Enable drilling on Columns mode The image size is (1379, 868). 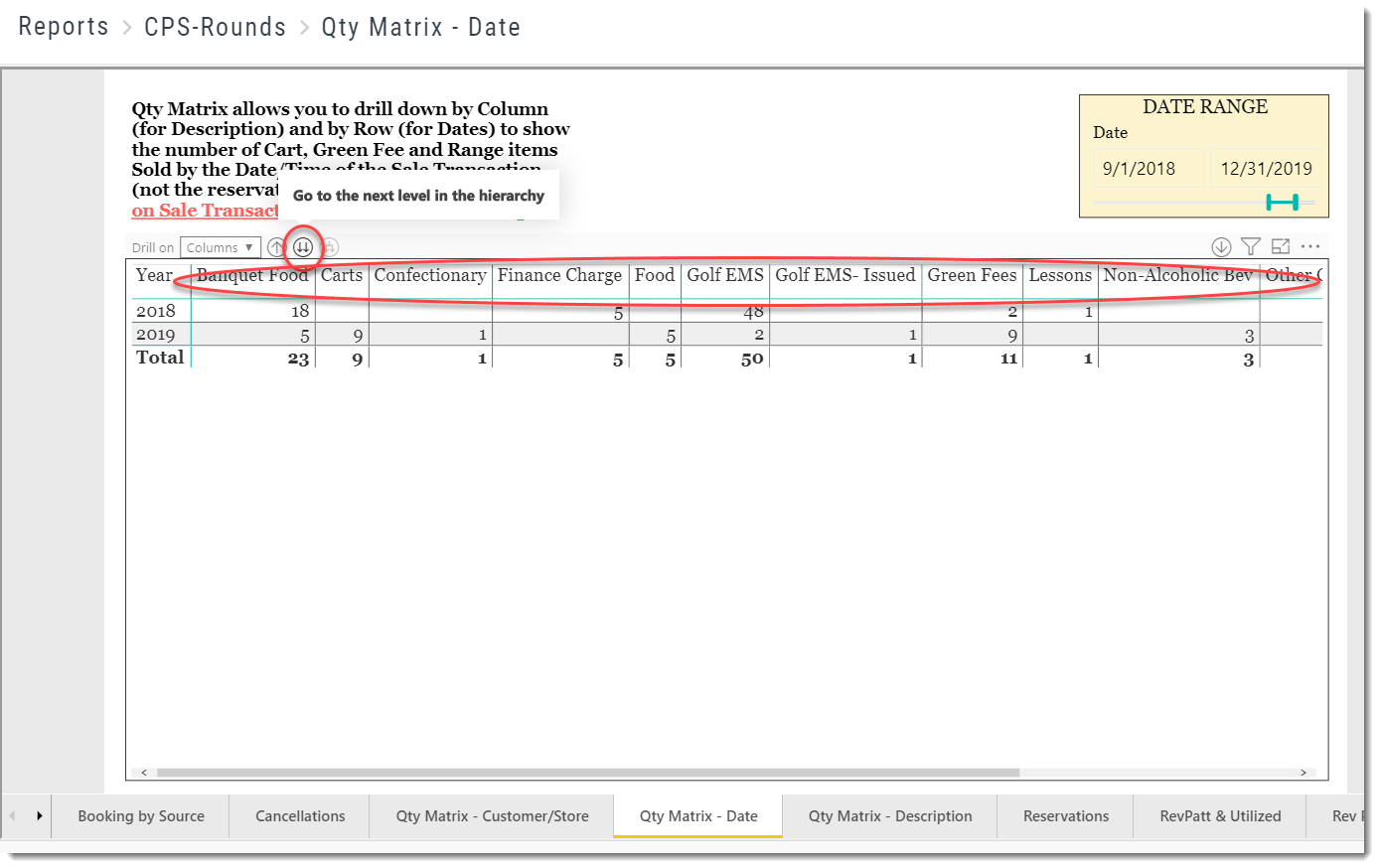point(219,247)
